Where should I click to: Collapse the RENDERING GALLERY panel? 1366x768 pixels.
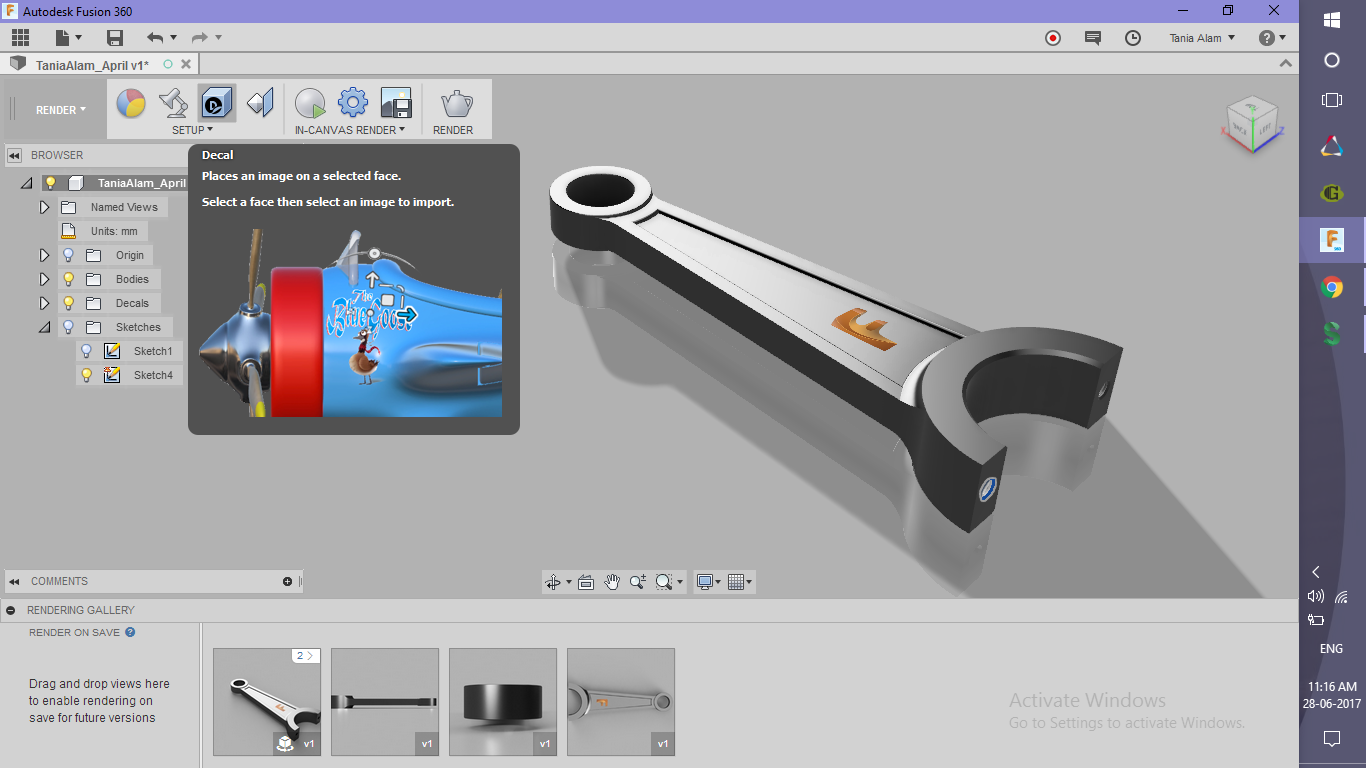[x=10, y=610]
